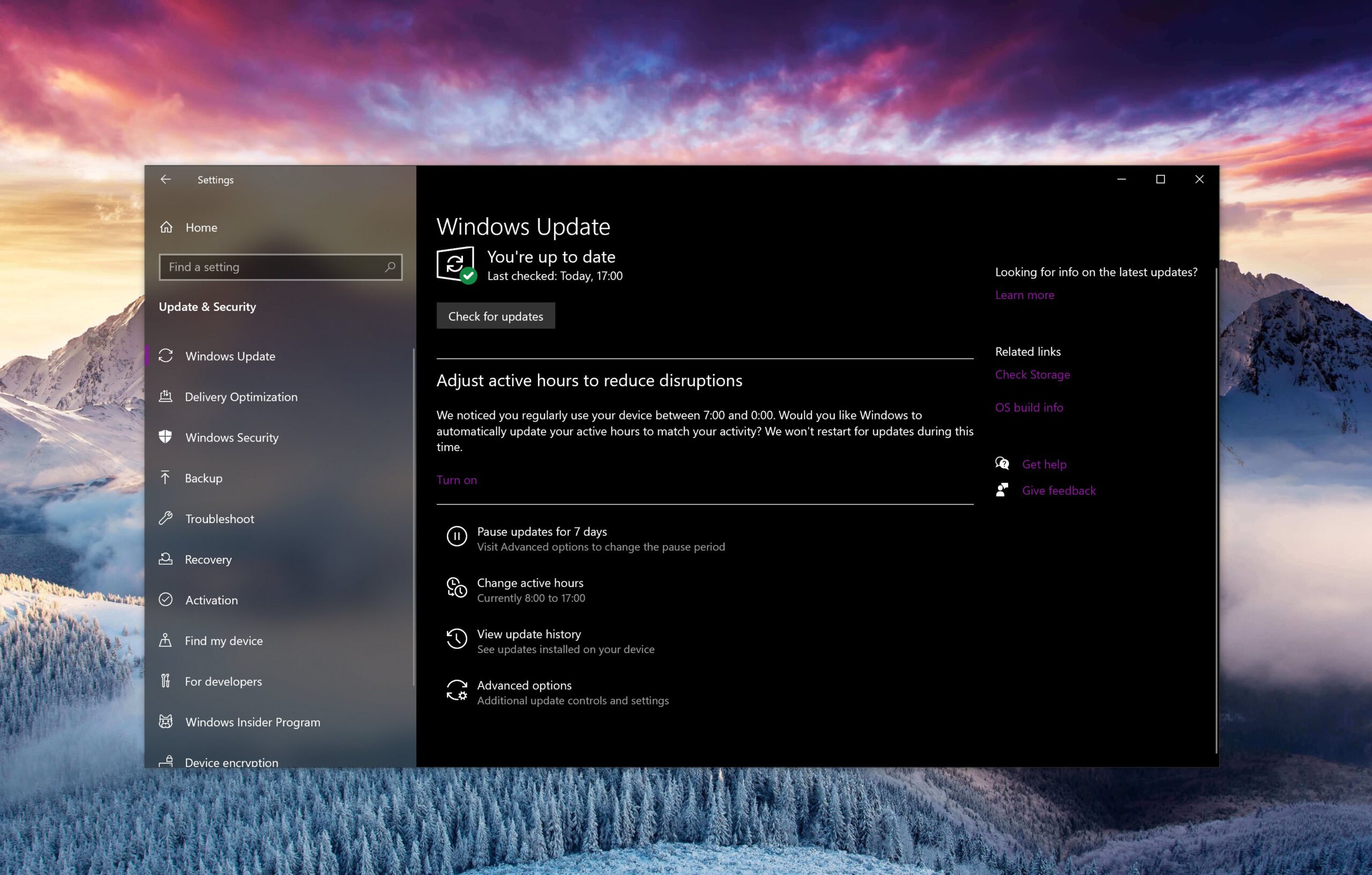The height and width of the screenshot is (875, 1372).
Task: Click Turn on for active hours
Action: point(457,480)
